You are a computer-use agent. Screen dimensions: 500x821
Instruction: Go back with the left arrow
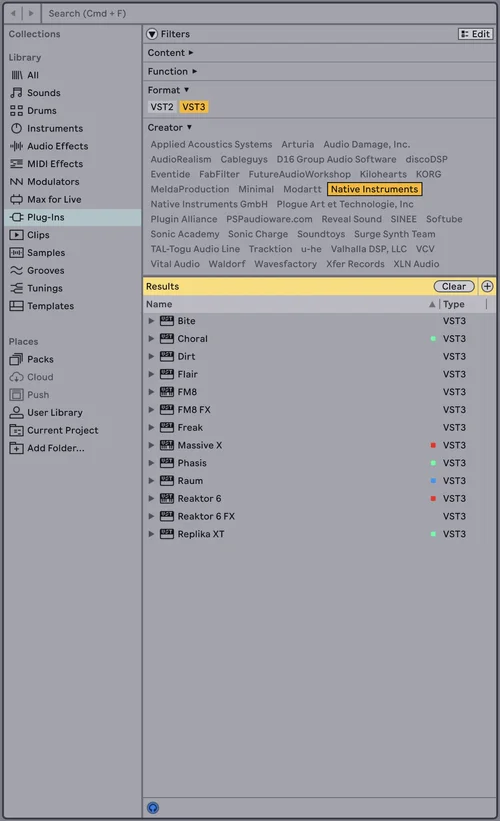click(14, 13)
